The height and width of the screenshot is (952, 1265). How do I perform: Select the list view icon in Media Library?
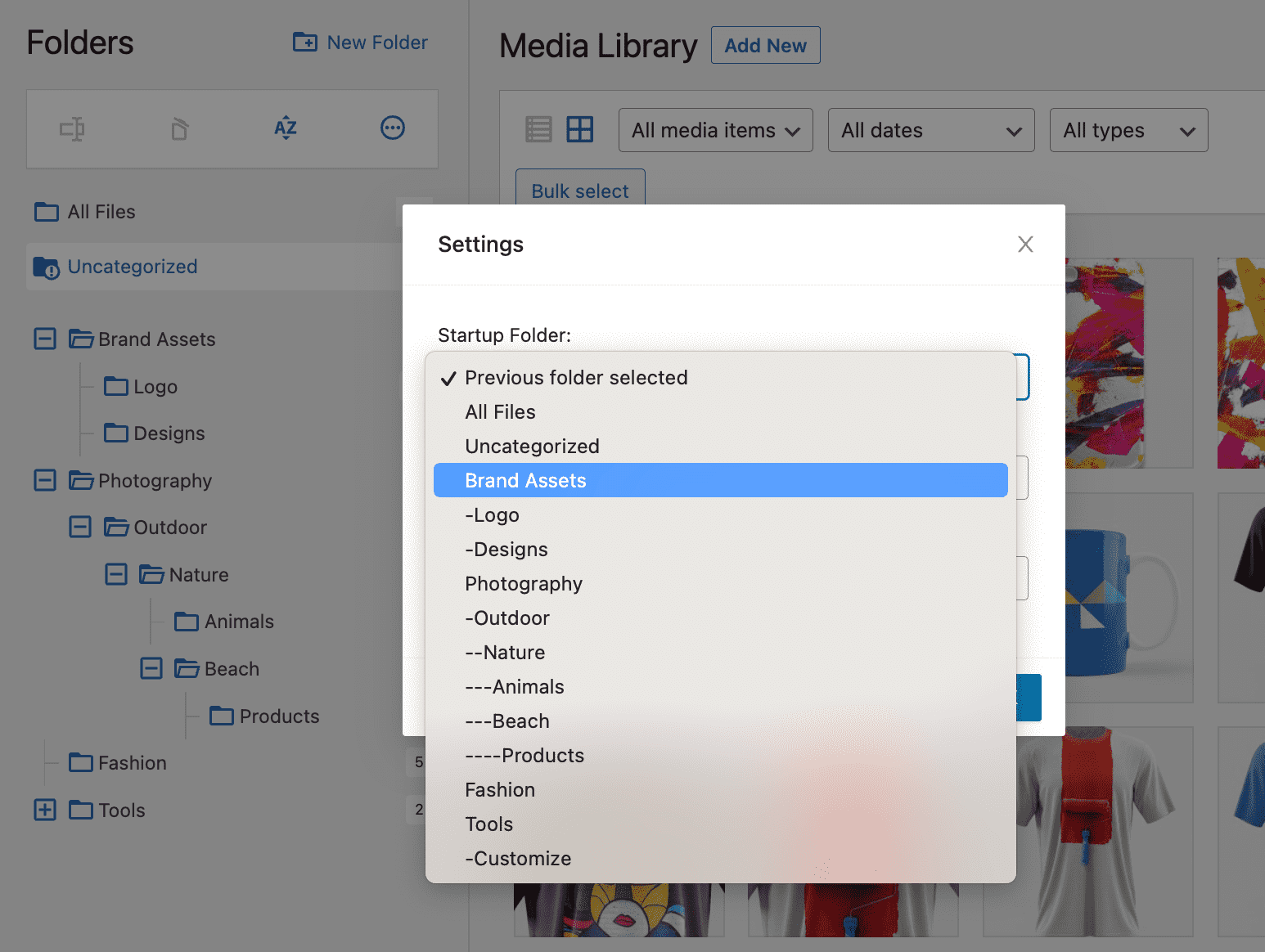538,129
